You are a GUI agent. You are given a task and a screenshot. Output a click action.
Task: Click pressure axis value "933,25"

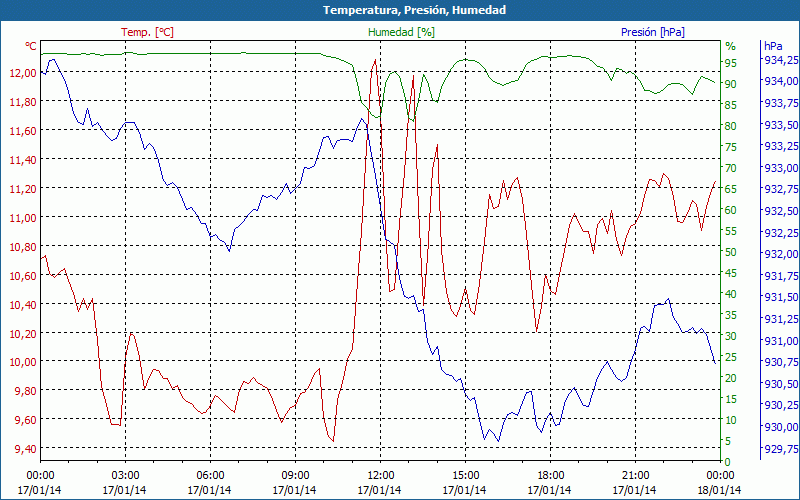click(781, 147)
